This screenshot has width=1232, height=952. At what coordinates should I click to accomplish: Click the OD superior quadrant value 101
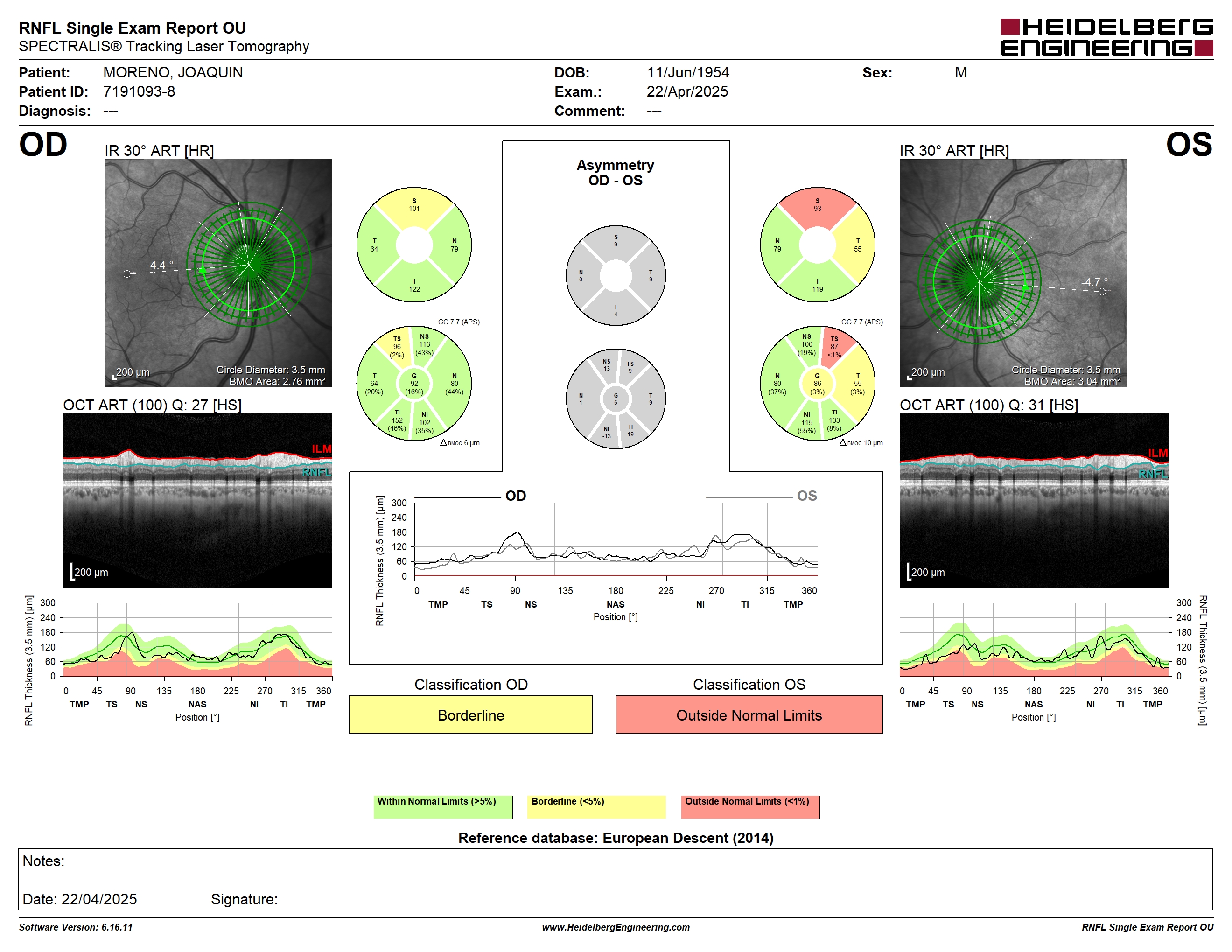[414, 208]
